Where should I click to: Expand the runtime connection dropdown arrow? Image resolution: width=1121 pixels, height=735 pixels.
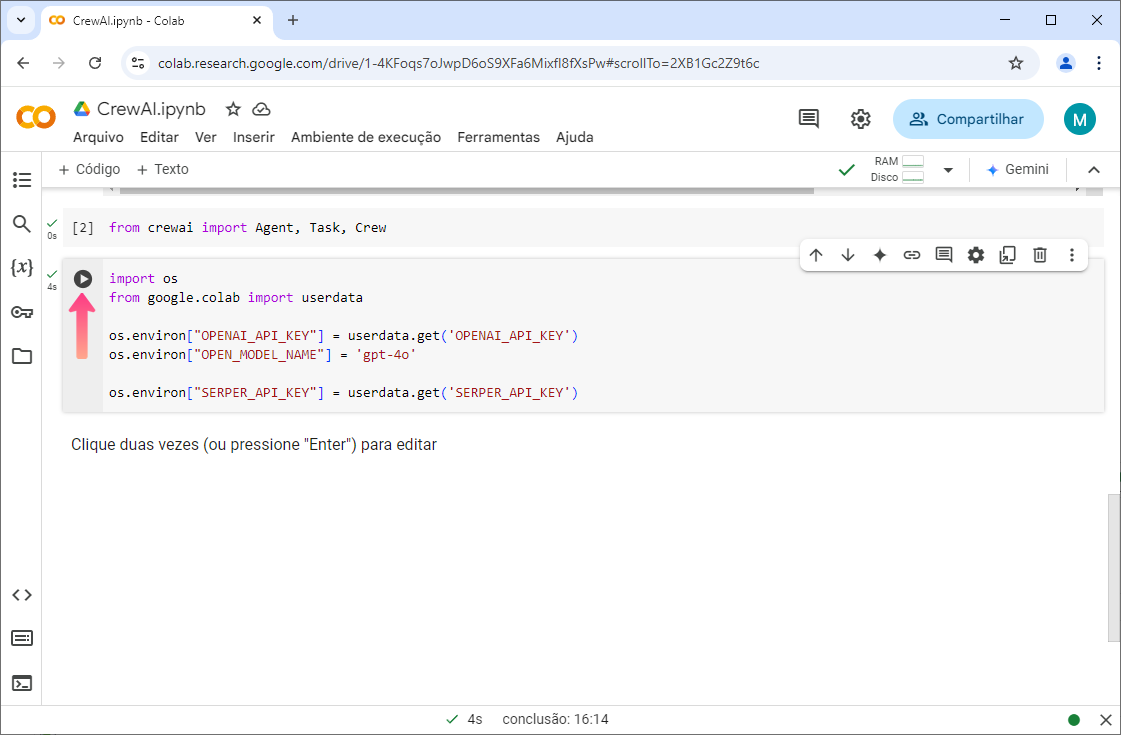tap(948, 170)
